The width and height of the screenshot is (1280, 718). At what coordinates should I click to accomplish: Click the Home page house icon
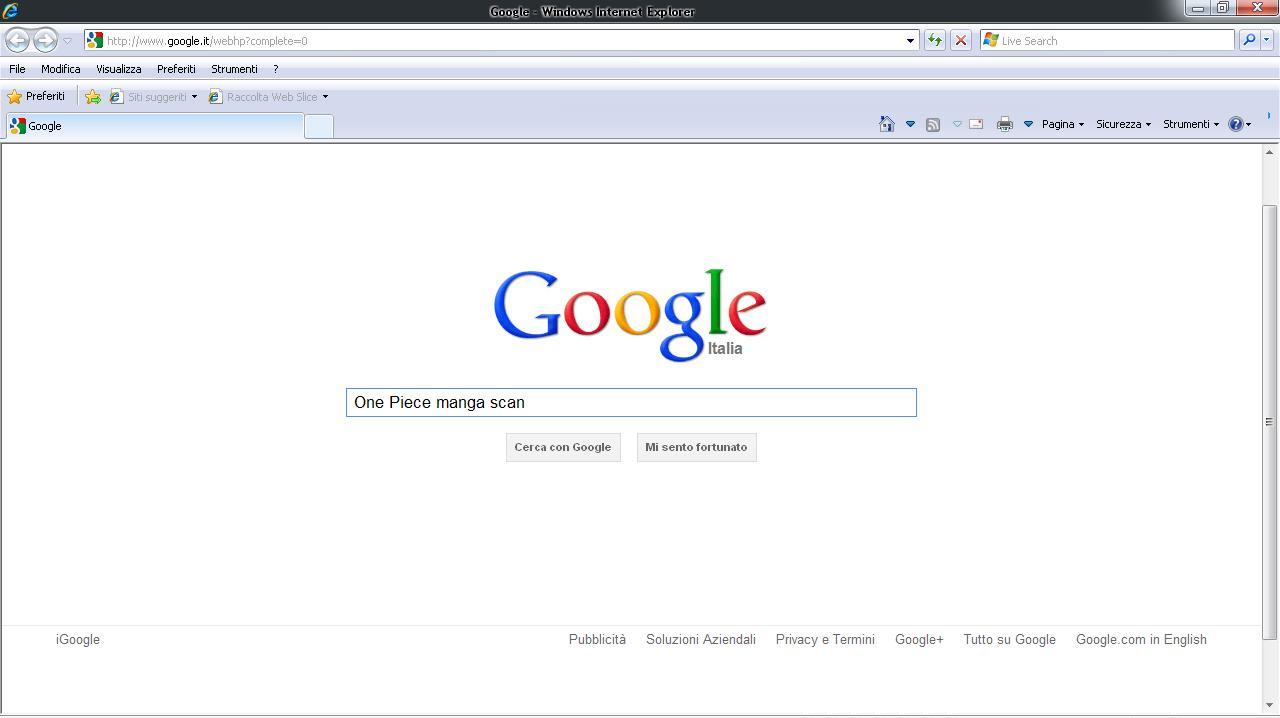click(x=886, y=124)
